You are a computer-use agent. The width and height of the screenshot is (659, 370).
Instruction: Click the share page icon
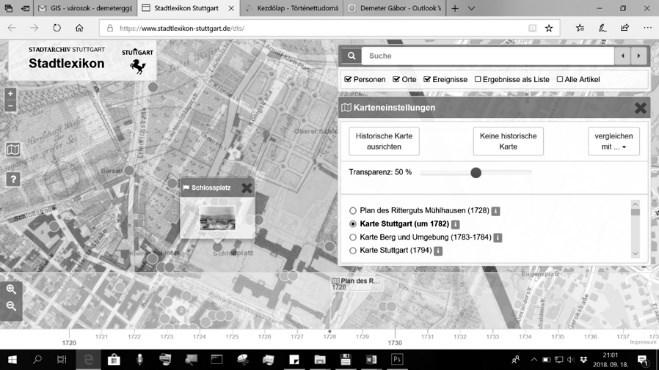coord(625,28)
